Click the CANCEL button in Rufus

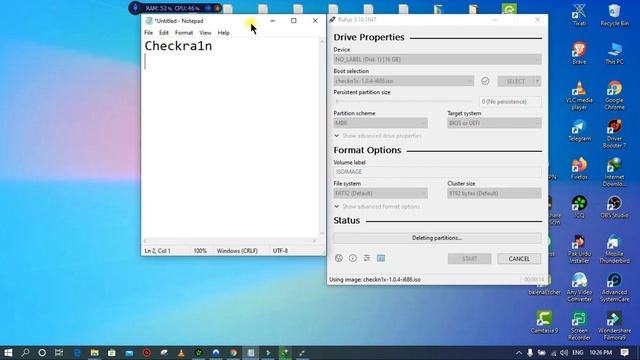(x=519, y=259)
